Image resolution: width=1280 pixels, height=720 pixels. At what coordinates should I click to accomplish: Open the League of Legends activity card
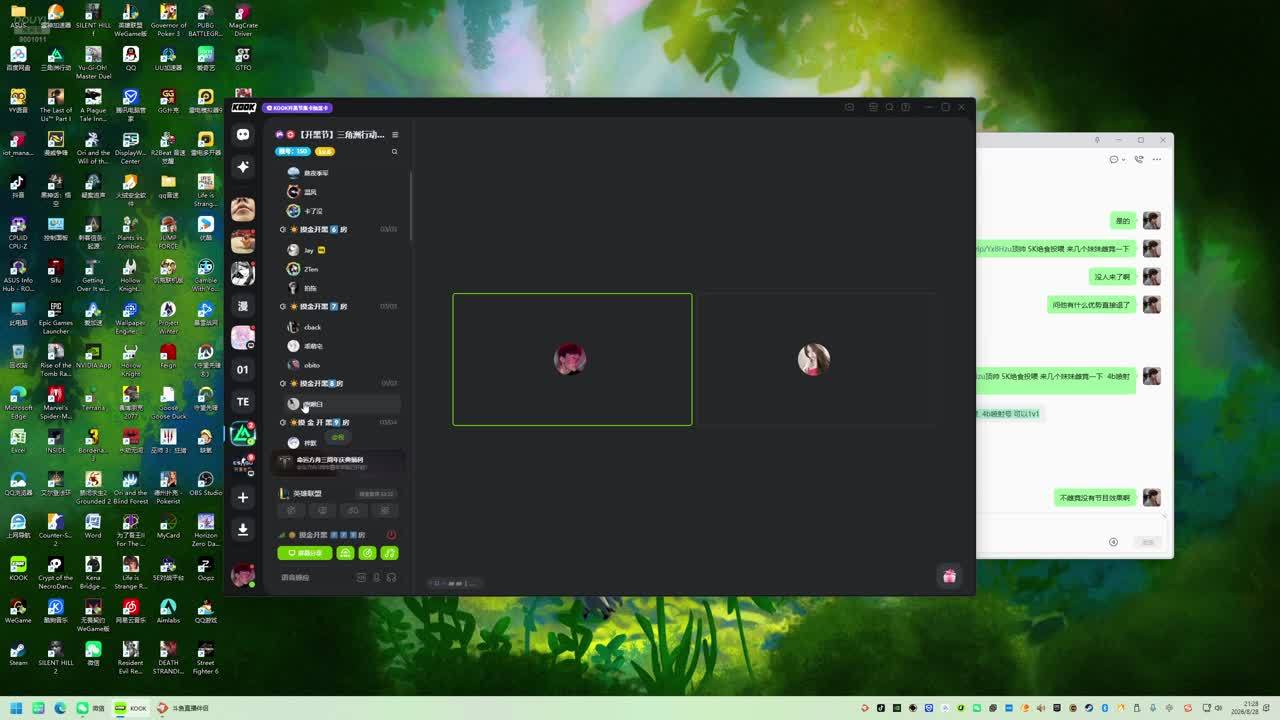338,501
